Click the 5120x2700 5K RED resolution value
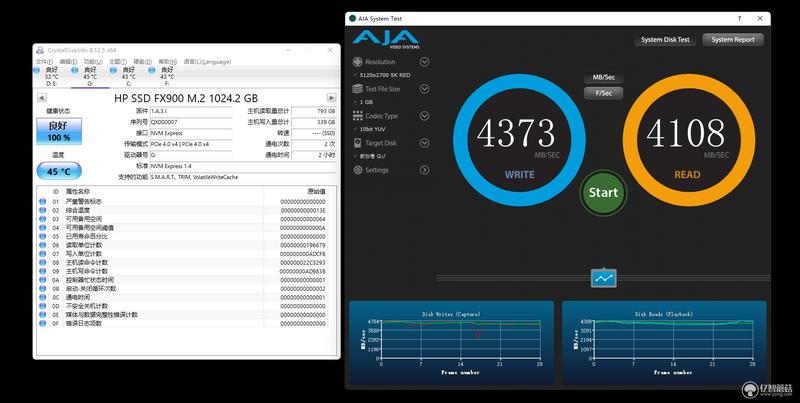The image size is (800, 403). 385,75
